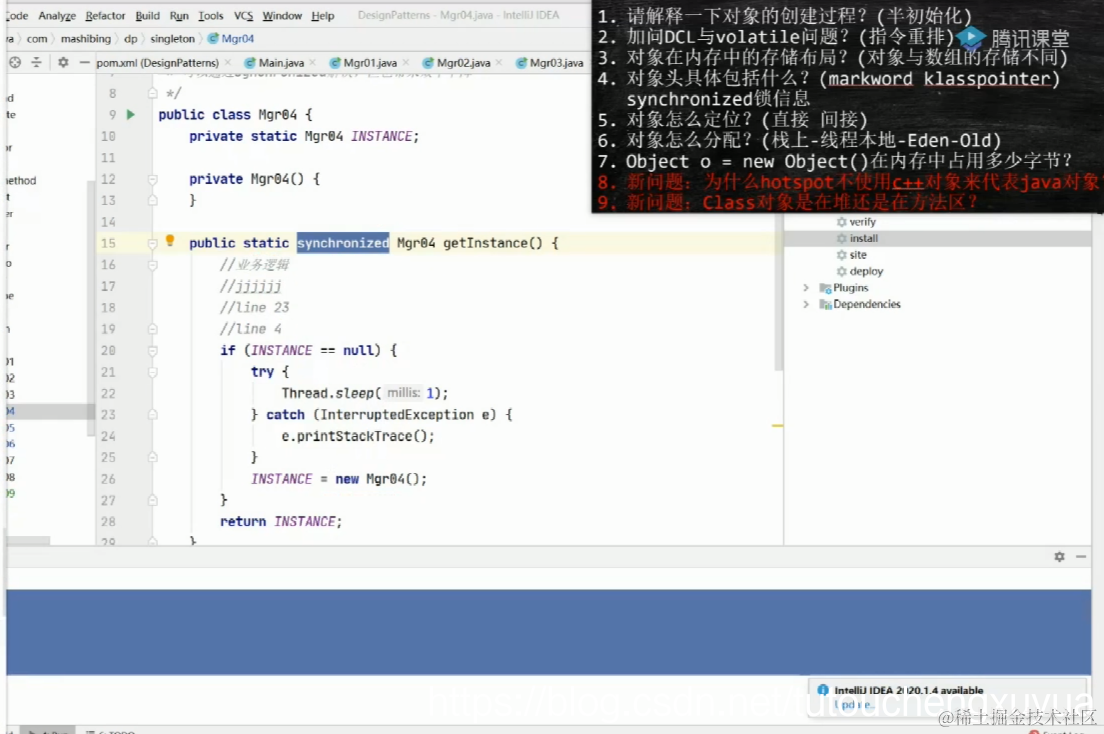Open project panel gear settings icon
Screen dimensions: 1104x734
63,63
